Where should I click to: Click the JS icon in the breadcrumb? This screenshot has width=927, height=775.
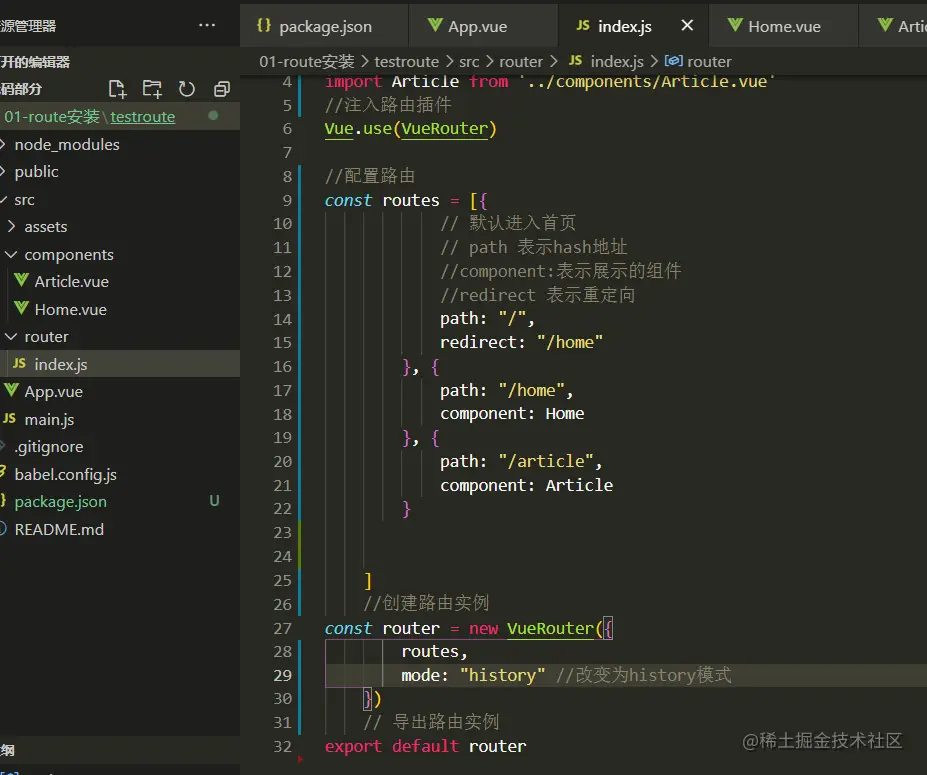575,60
